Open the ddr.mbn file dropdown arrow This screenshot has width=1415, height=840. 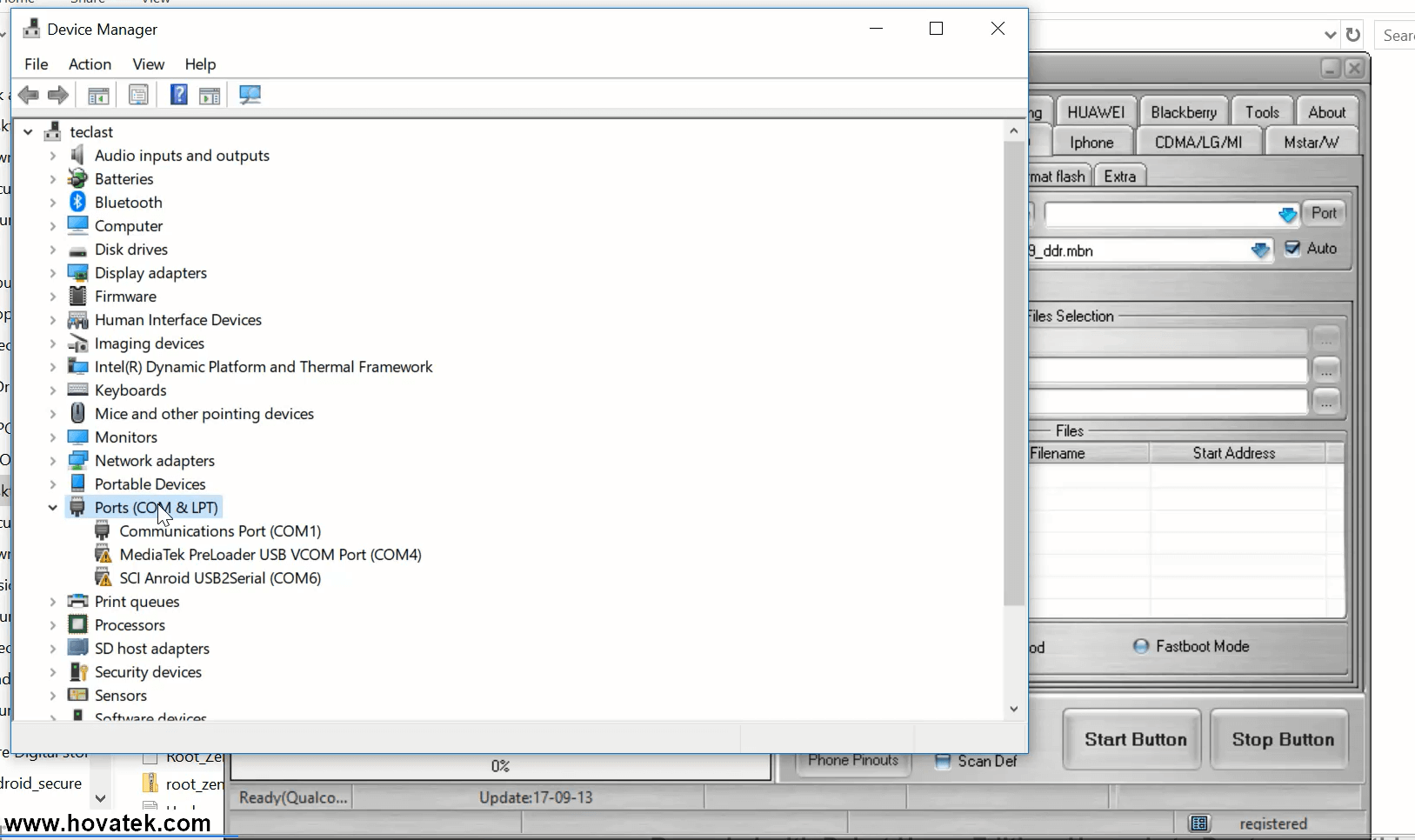tap(1261, 250)
